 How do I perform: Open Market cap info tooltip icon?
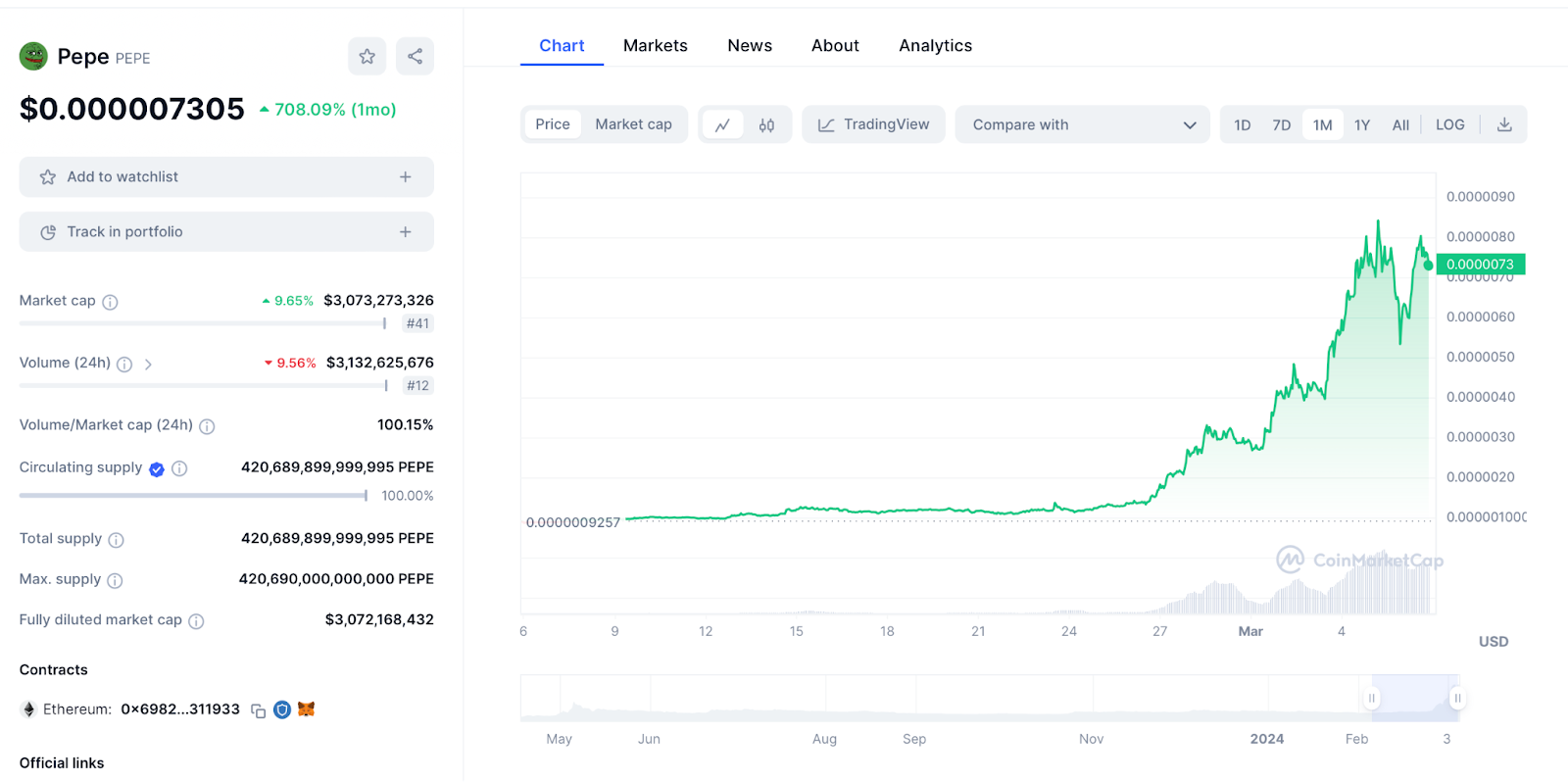coord(110,302)
